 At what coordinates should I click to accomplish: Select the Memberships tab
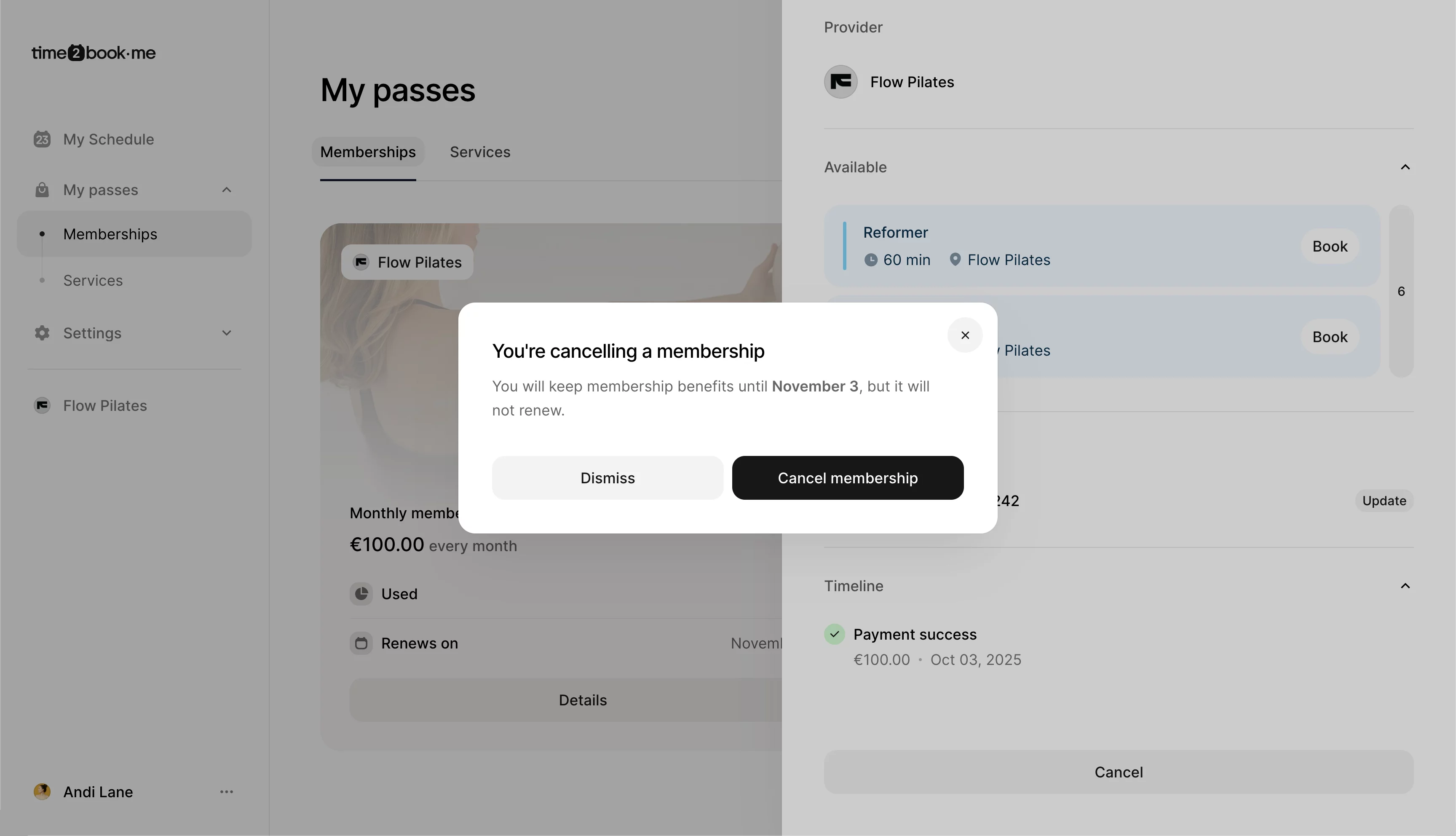coord(368,152)
